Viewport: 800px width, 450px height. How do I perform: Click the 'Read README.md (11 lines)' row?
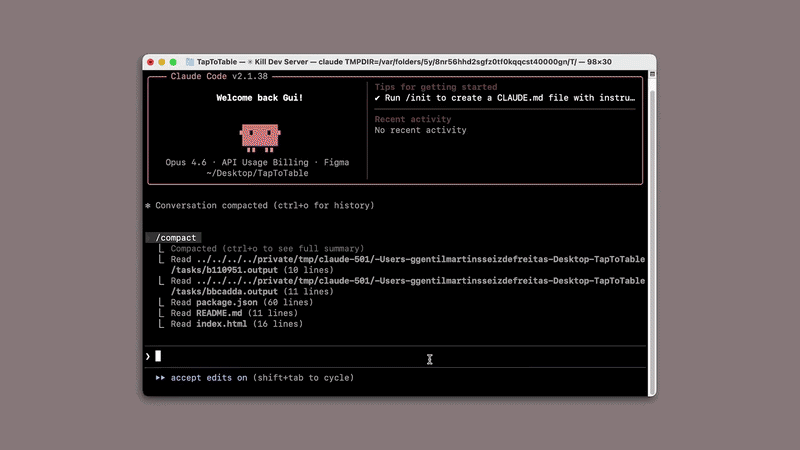coord(234,313)
